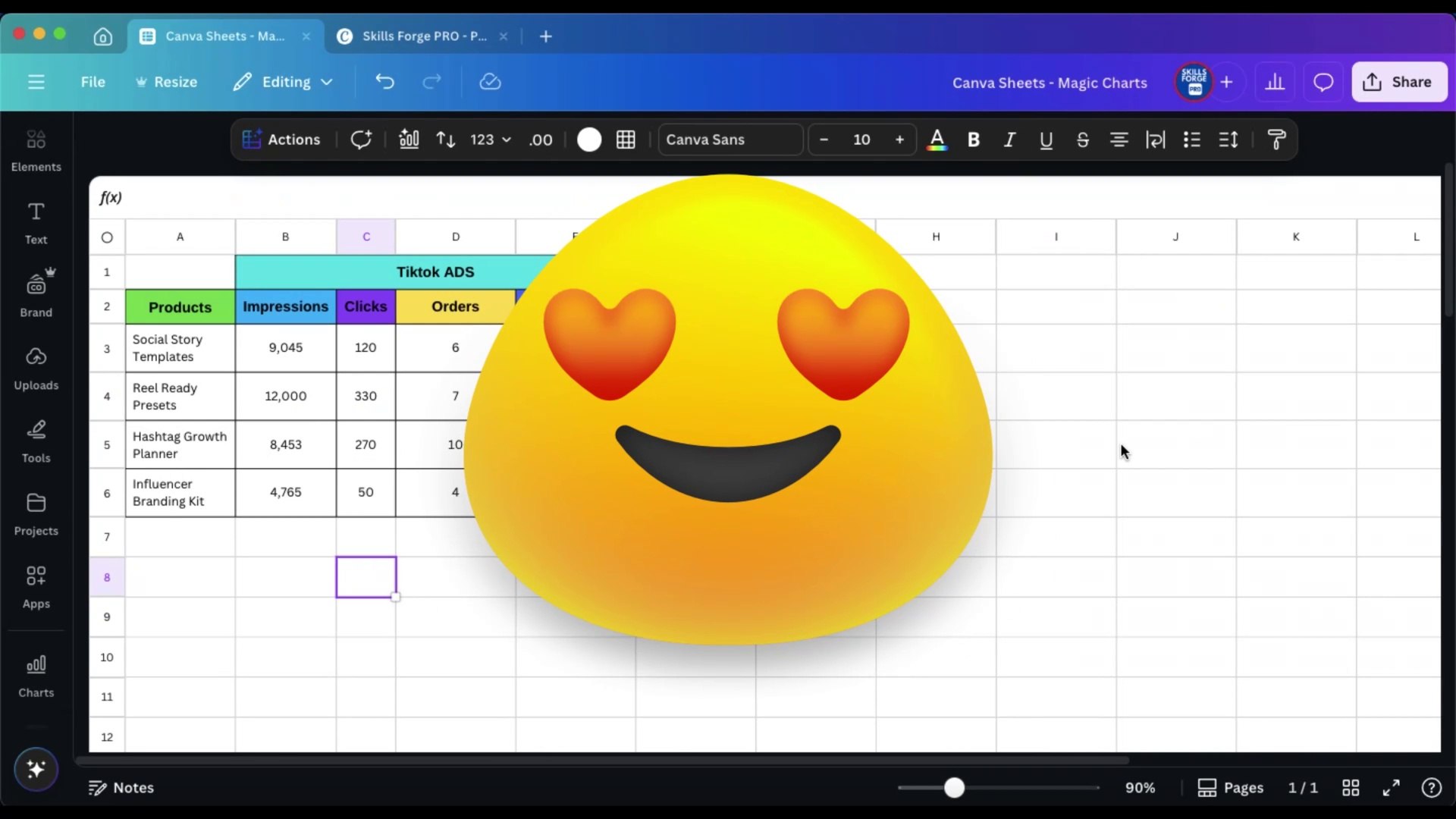Open comments from the top bar
This screenshot has width=1456, height=819.
(x=1323, y=82)
